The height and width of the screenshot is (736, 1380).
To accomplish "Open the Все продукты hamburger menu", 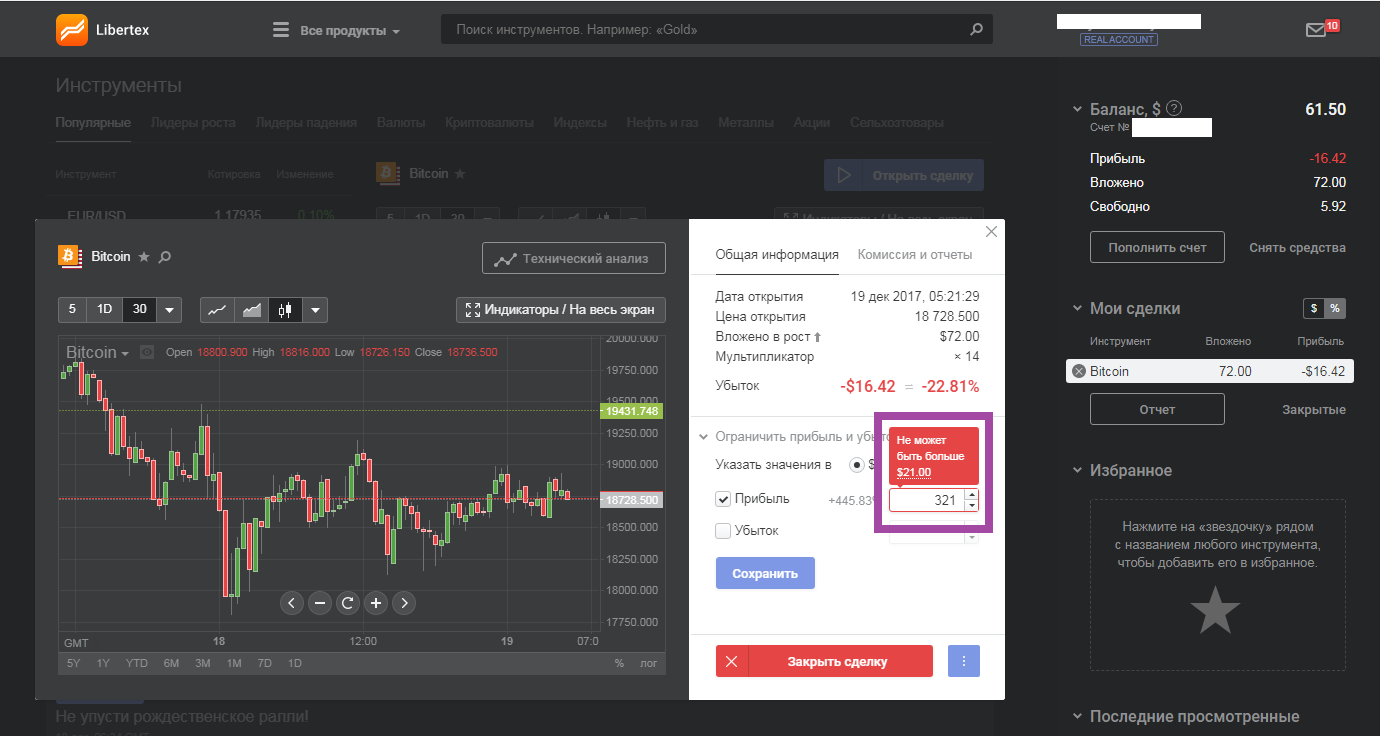I will (x=336, y=30).
